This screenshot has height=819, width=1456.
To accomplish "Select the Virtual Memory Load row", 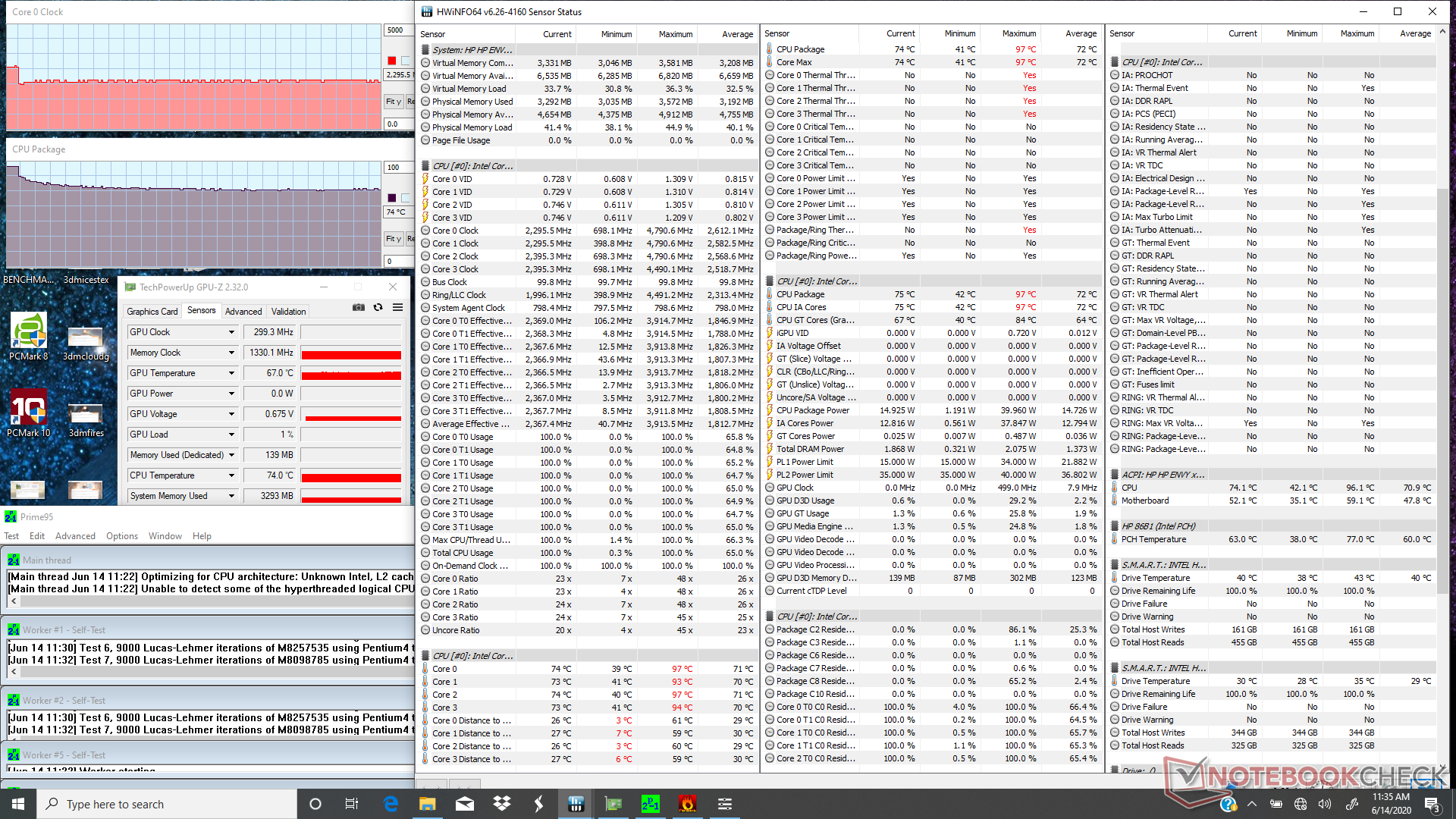I will coord(588,89).
